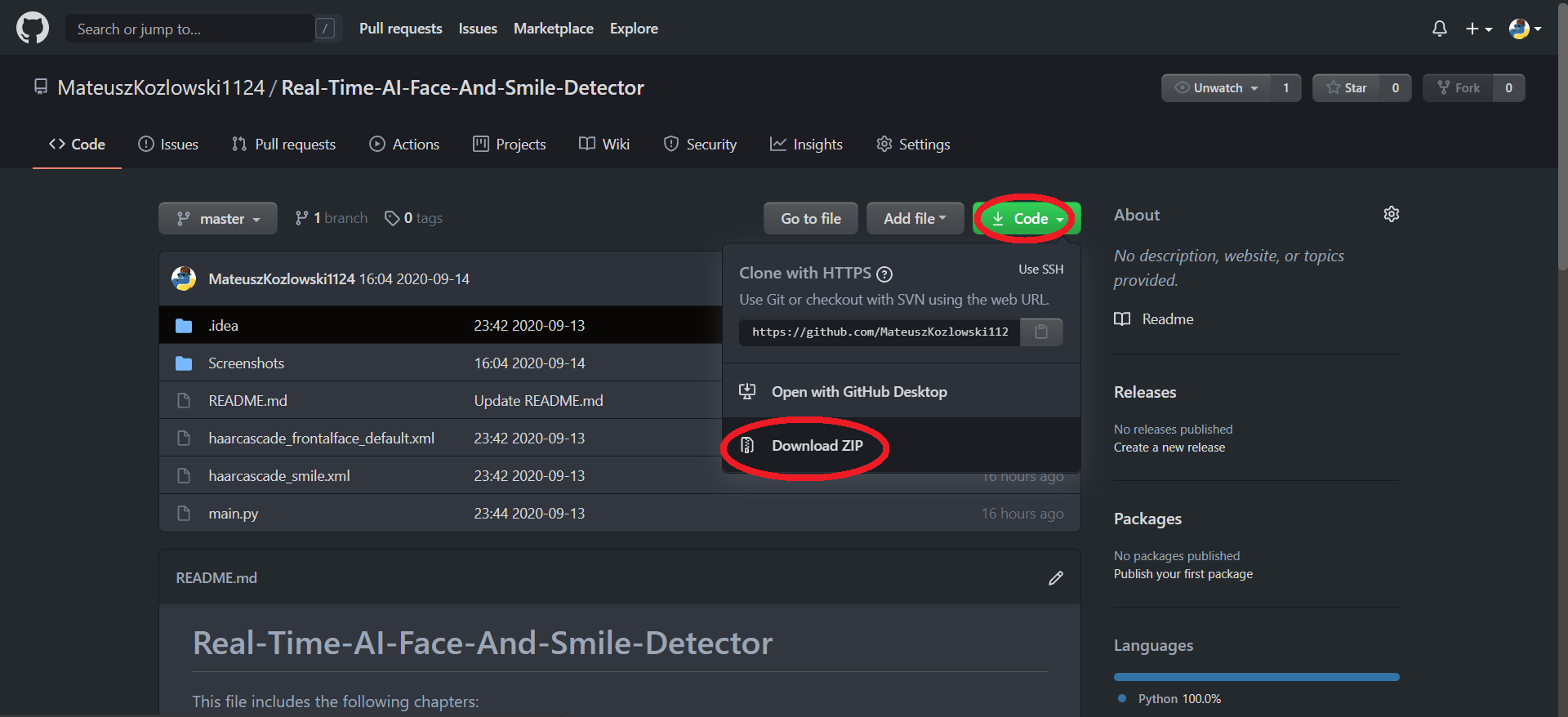This screenshot has width=1568, height=717.
Task: Click the GitHub Octocat logo
Action: pyautogui.click(x=33, y=29)
